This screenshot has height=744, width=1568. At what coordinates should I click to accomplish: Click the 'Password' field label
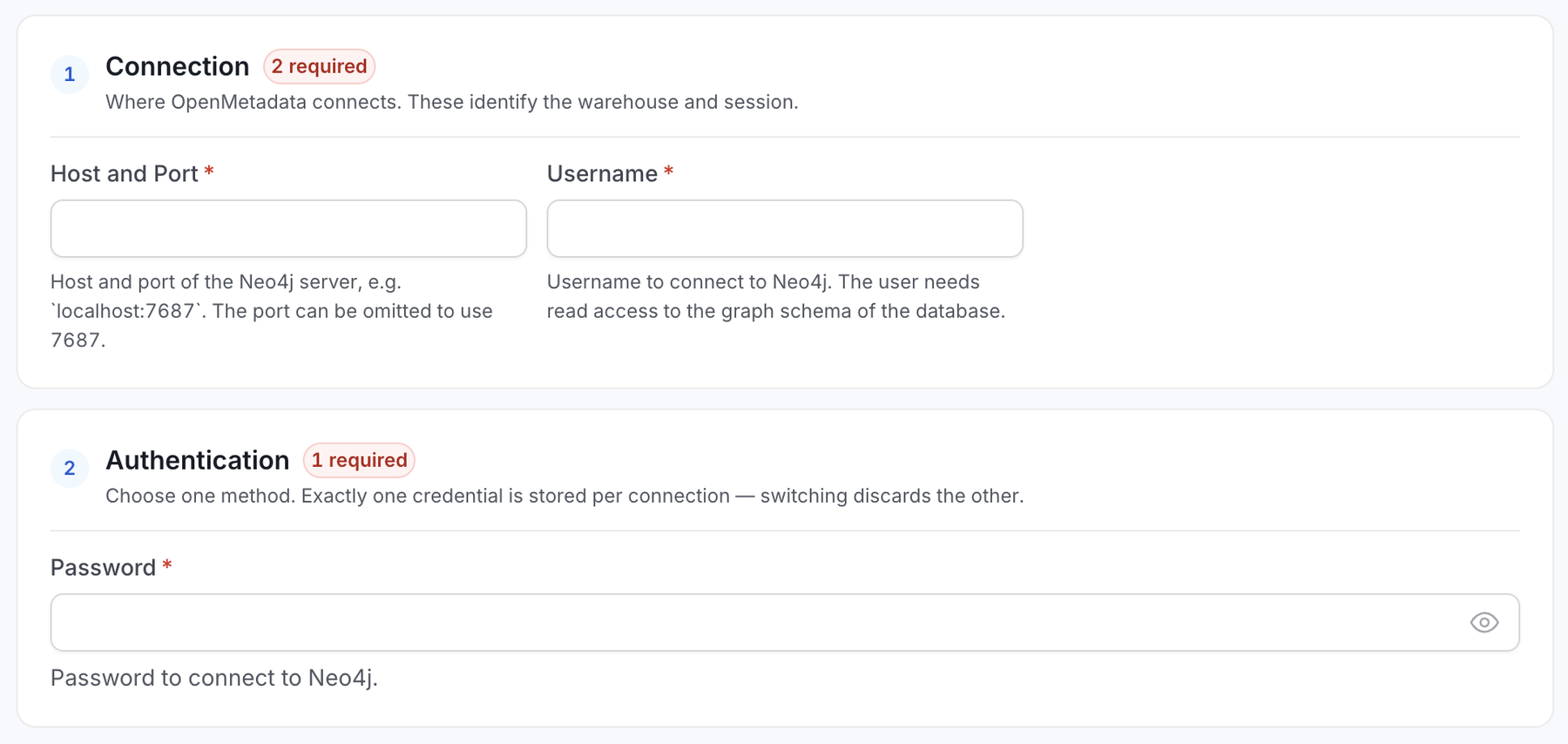pos(103,567)
